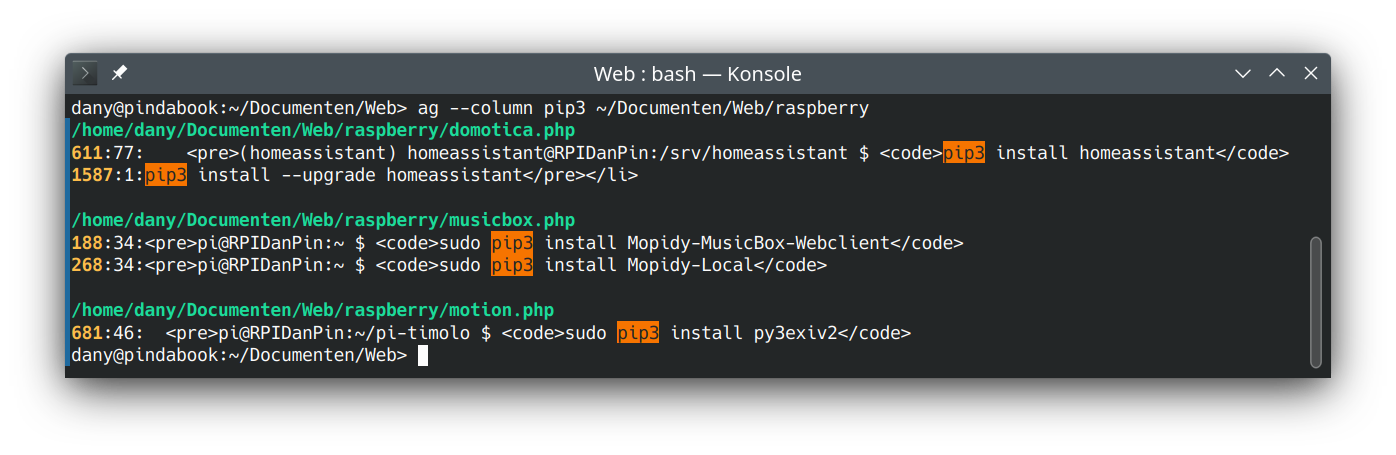Image resolution: width=1396 pixels, height=455 pixels.
Task: Maximize the Konsole window
Action: 1276,74
